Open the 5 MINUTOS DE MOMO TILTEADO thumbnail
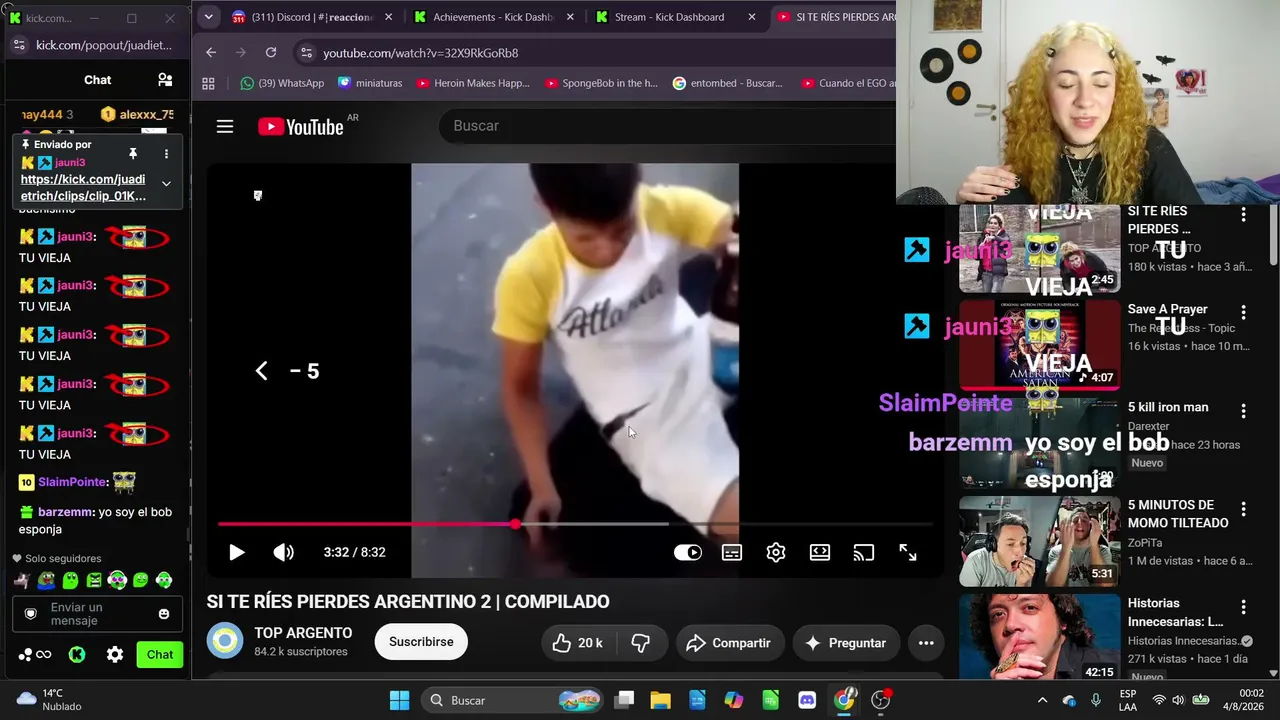The width and height of the screenshot is (1280, 720). click(1040, 541)
